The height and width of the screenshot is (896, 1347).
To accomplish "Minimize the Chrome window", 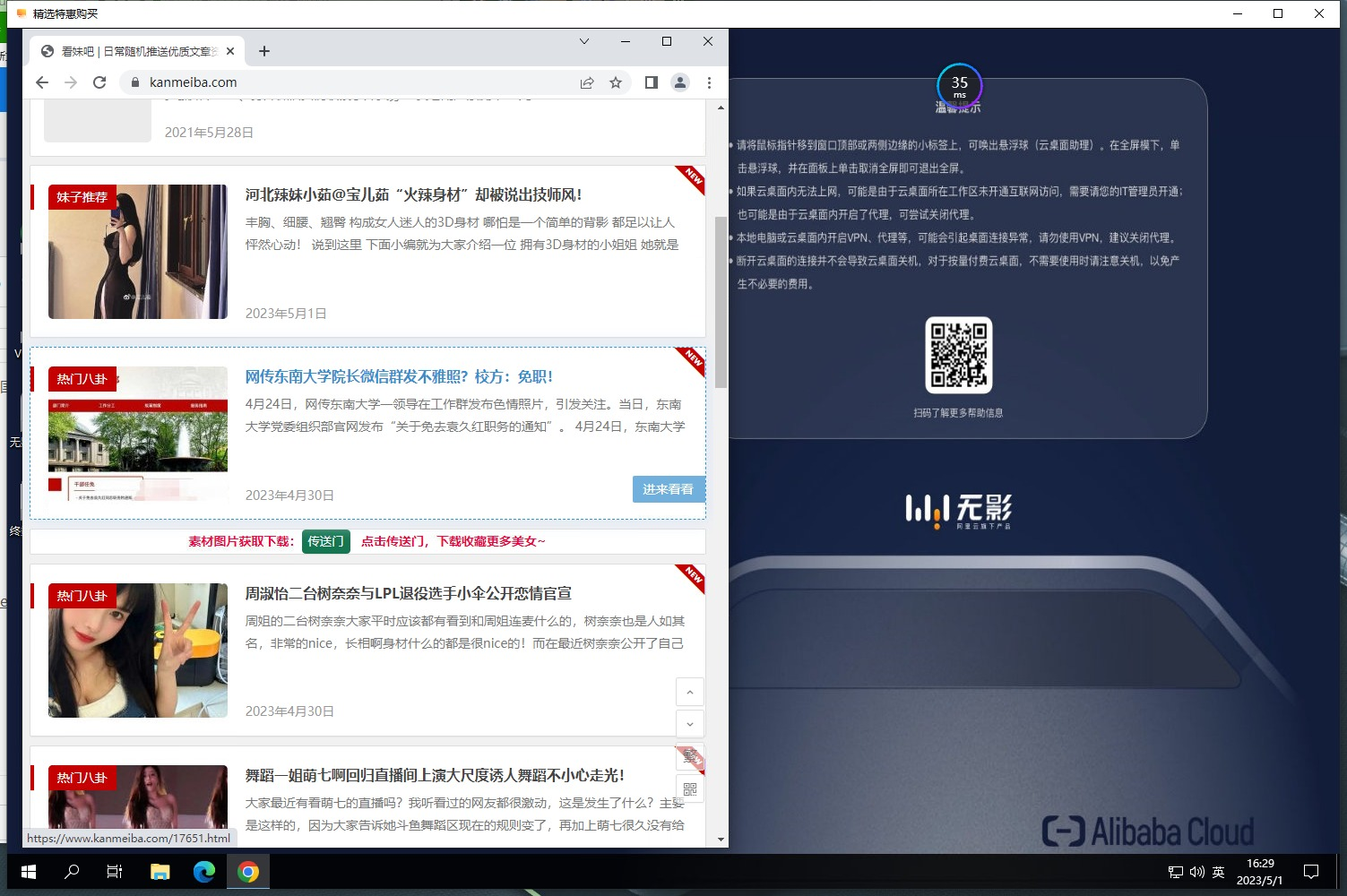I will coord(626,41).
